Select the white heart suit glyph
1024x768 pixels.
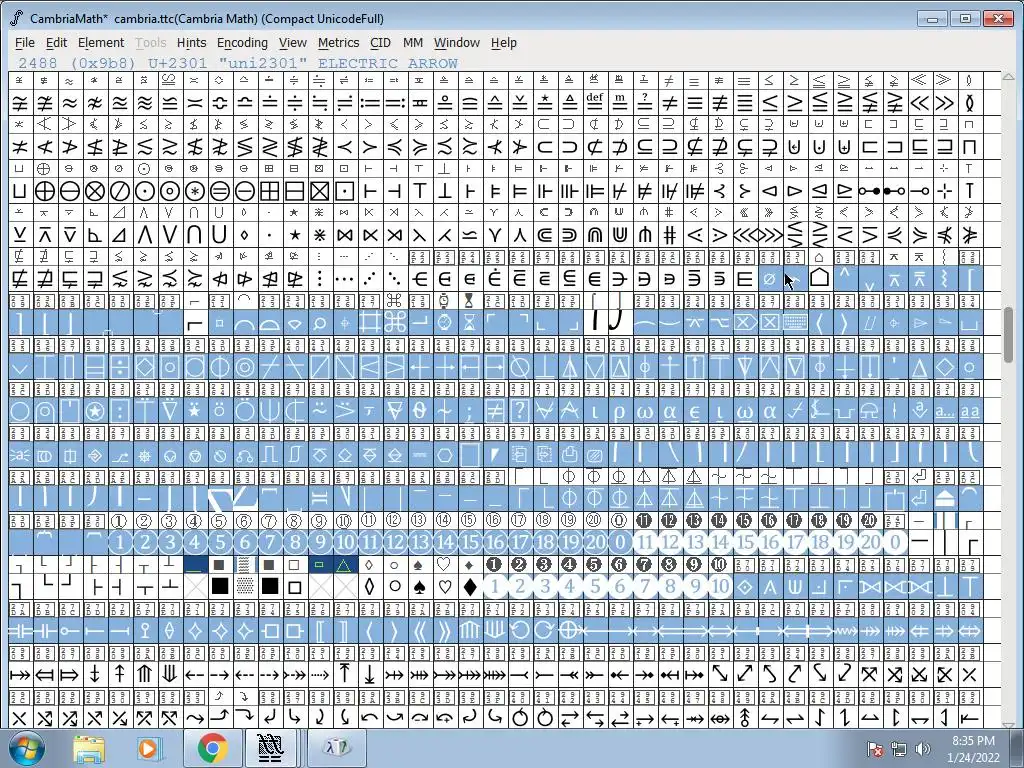445,586
